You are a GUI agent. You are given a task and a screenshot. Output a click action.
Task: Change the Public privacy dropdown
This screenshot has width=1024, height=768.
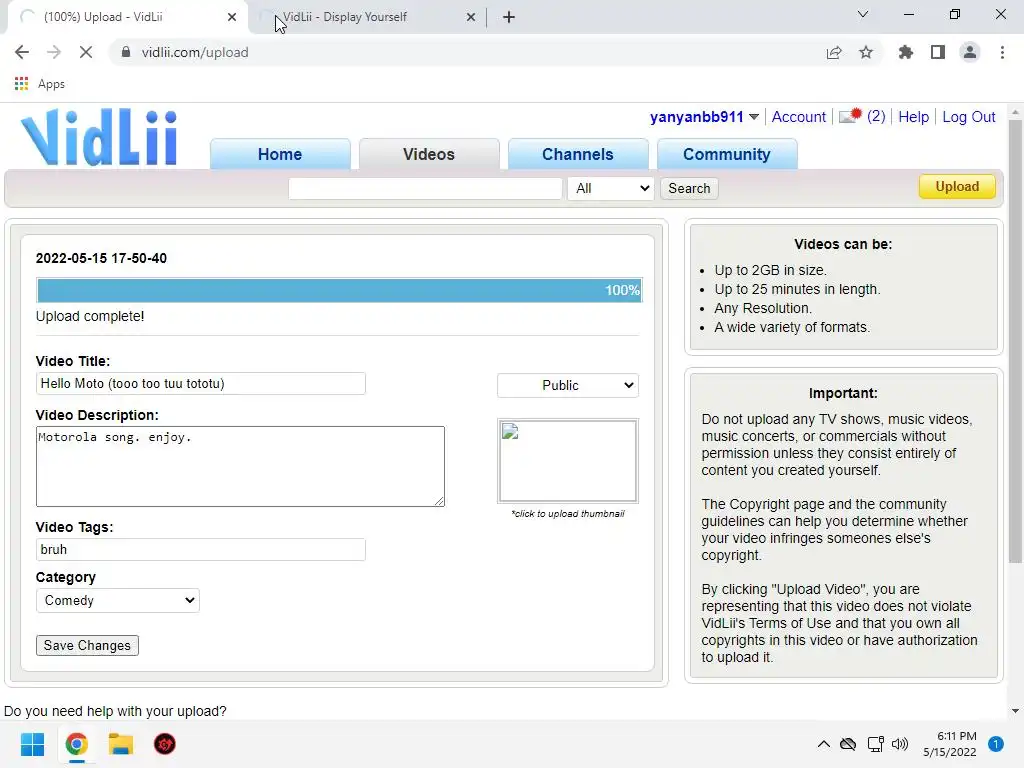568,385
